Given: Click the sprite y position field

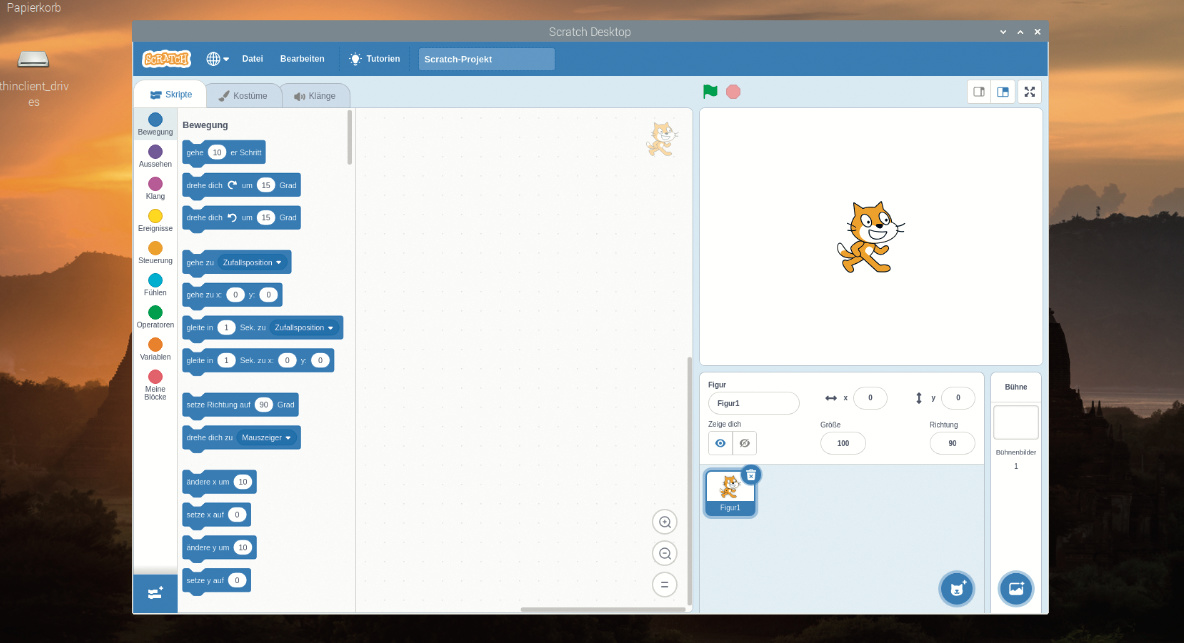Looking at the screenshot, I should coord(958,398).
